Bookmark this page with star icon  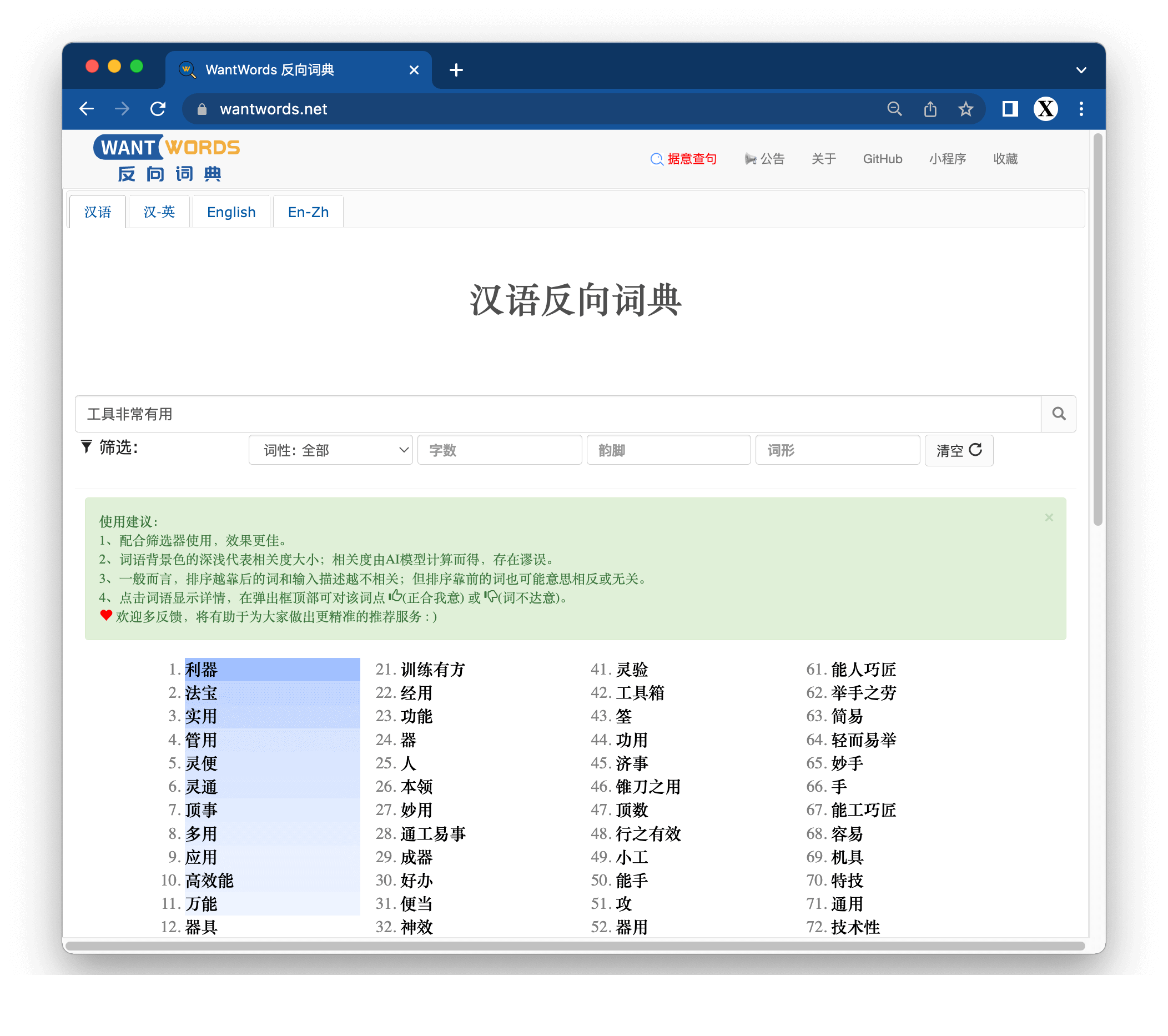tap(966, 109)
